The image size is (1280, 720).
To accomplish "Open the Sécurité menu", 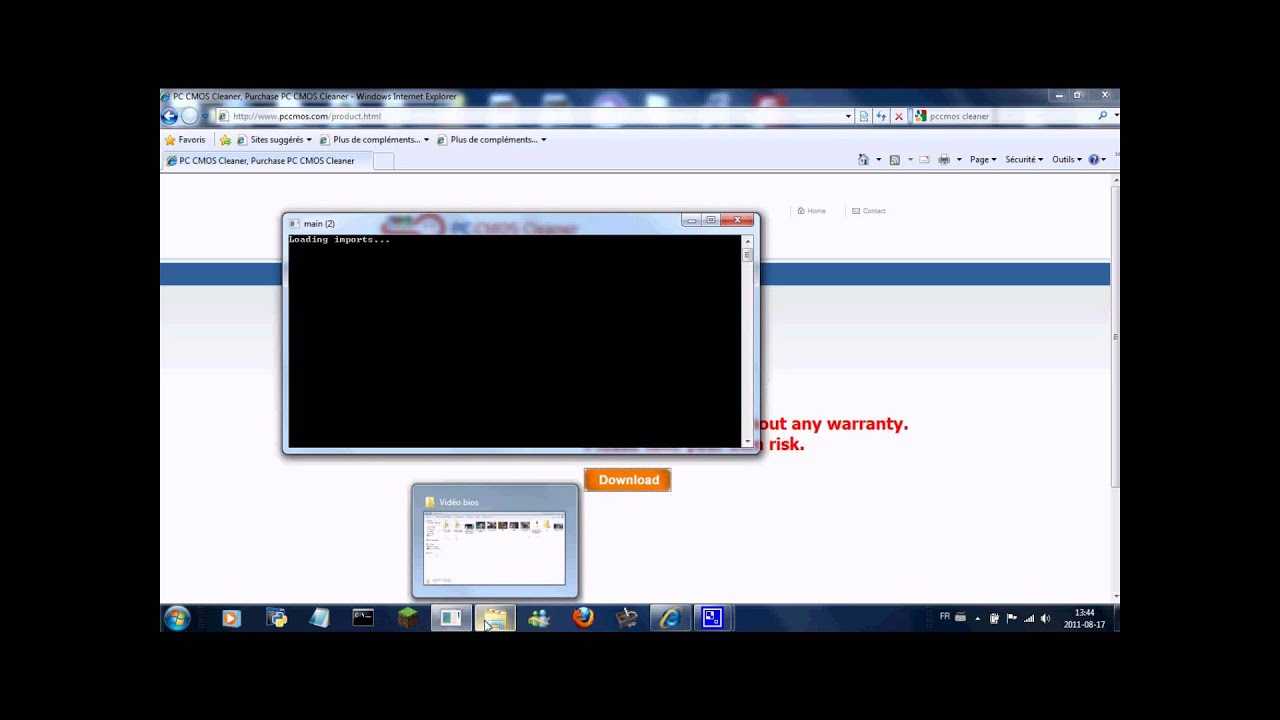I will click(1024, 160).
